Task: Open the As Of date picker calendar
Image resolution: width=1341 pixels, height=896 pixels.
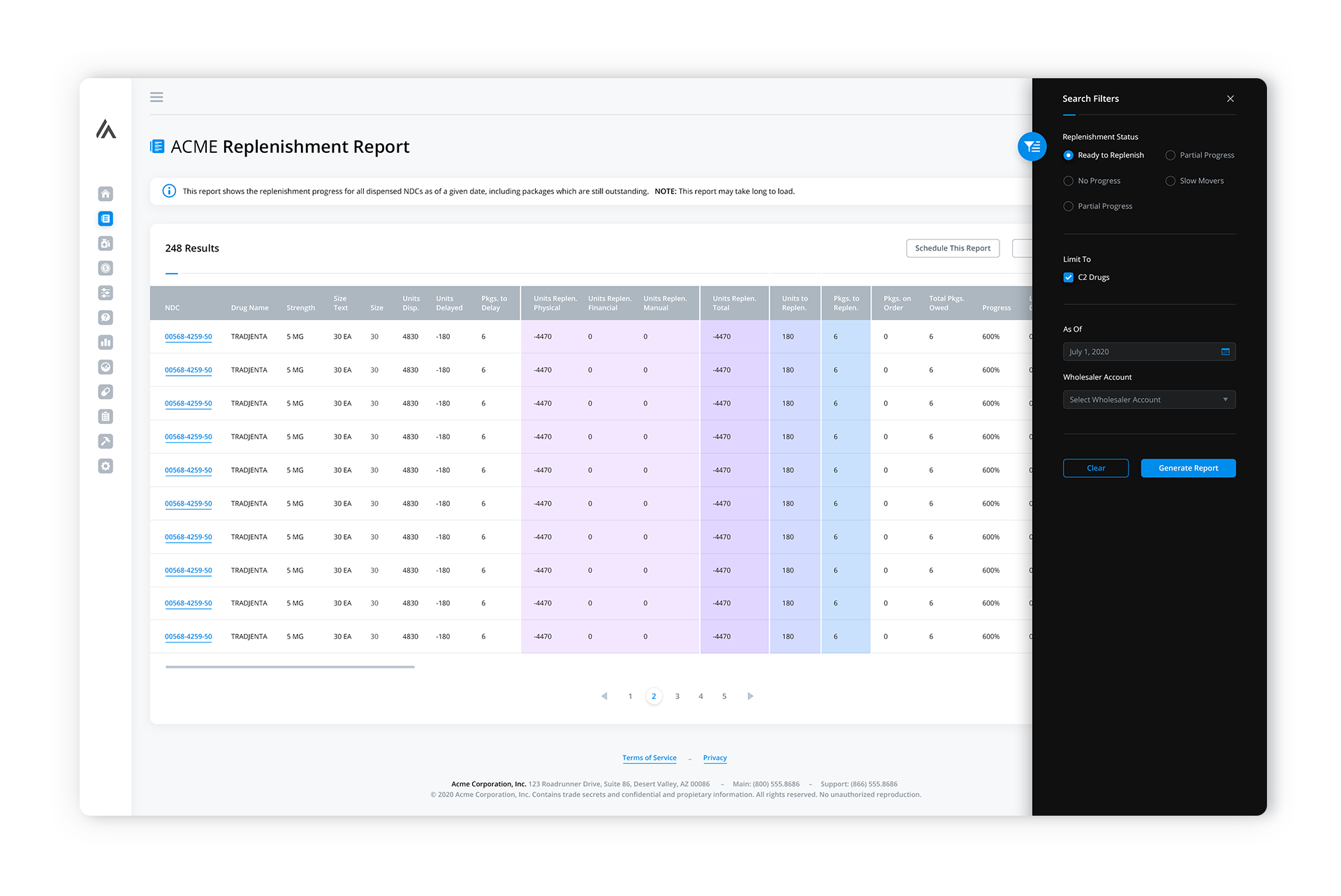Action: tap(1225, 352)
